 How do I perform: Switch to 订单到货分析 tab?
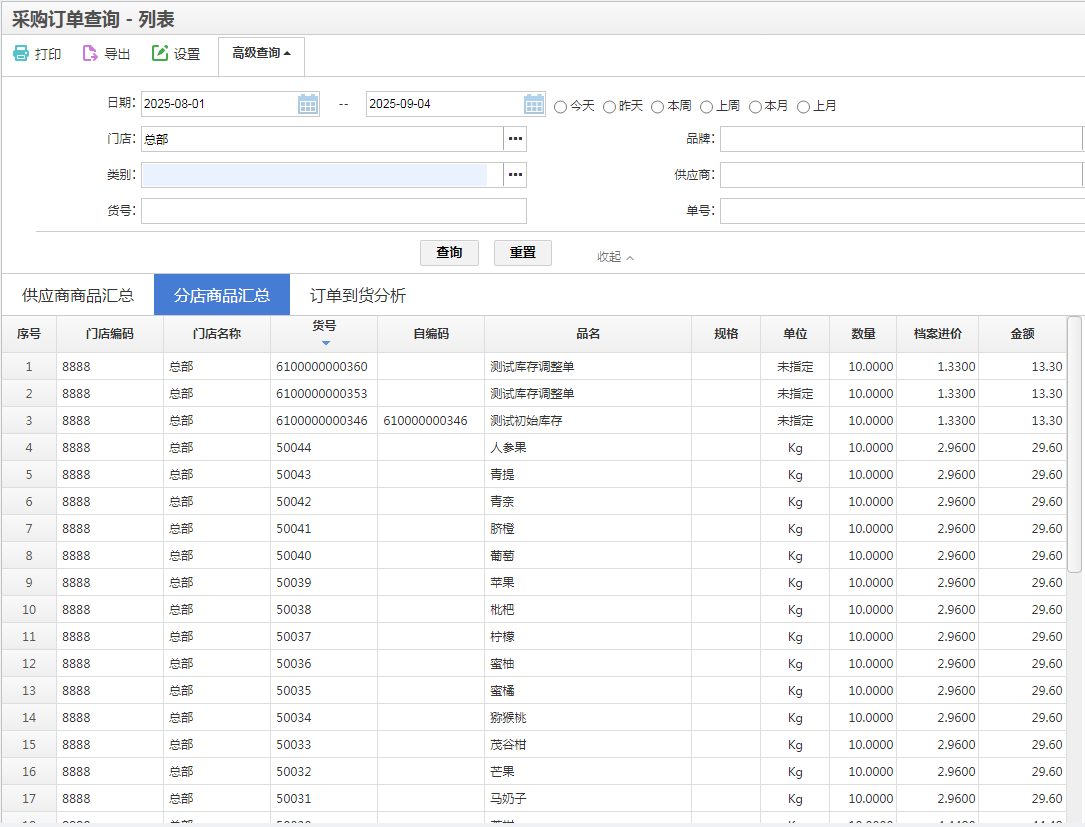coord(357,295)
